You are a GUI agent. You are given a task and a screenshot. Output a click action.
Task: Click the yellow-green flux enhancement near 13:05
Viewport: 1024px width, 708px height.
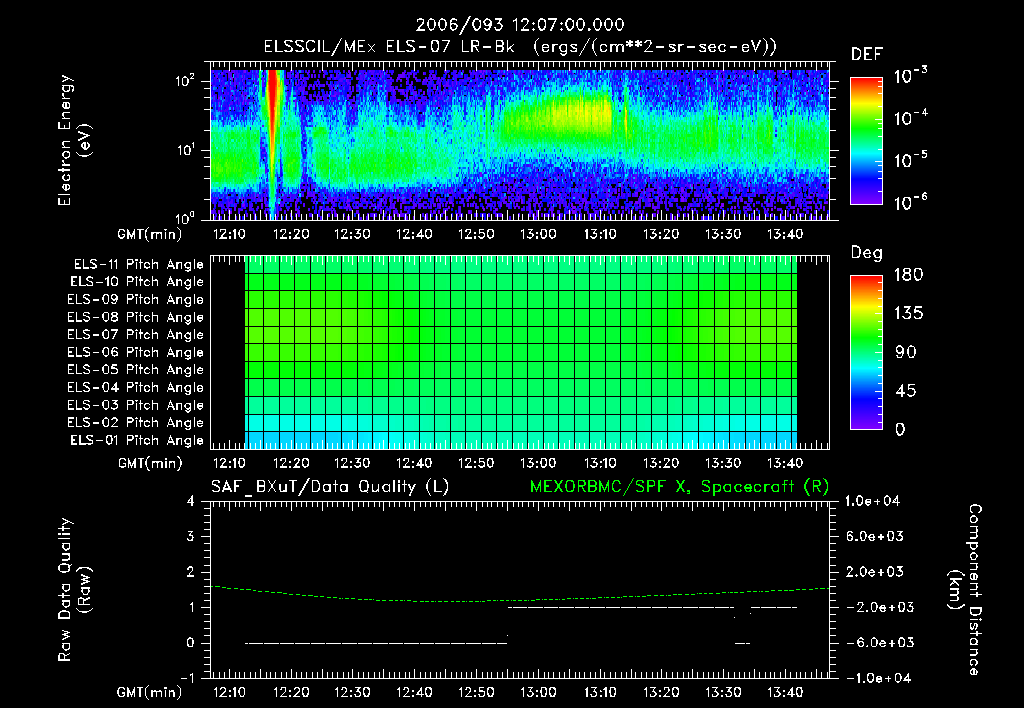pyautogui.click(x=557, y=116)
